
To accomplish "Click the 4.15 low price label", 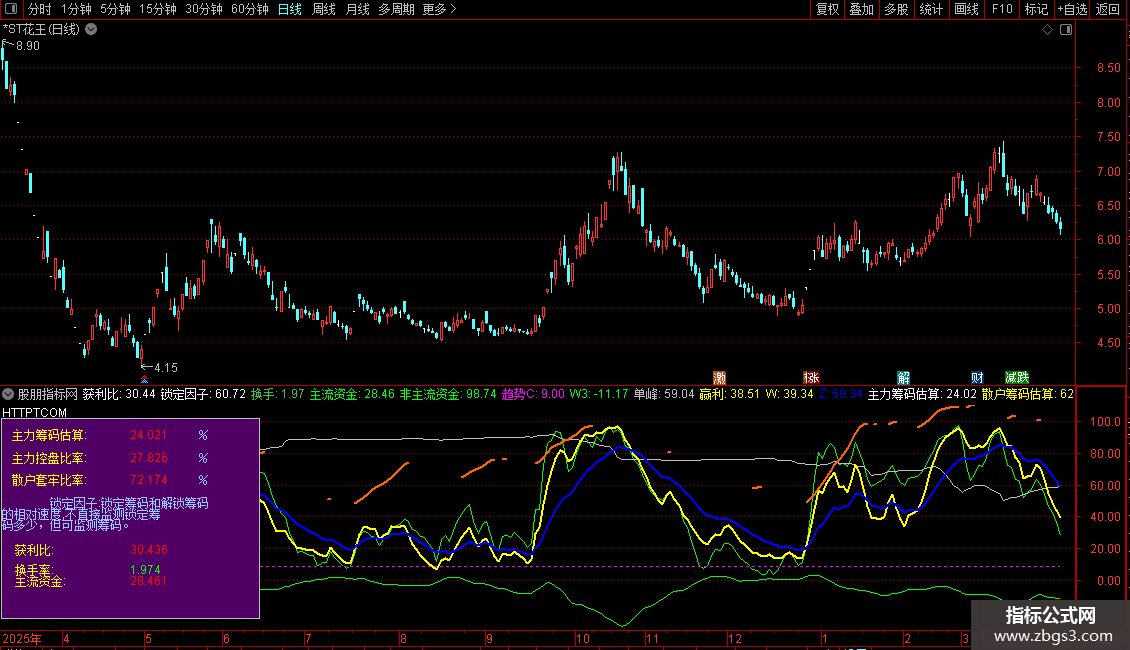I will (166, 368).
